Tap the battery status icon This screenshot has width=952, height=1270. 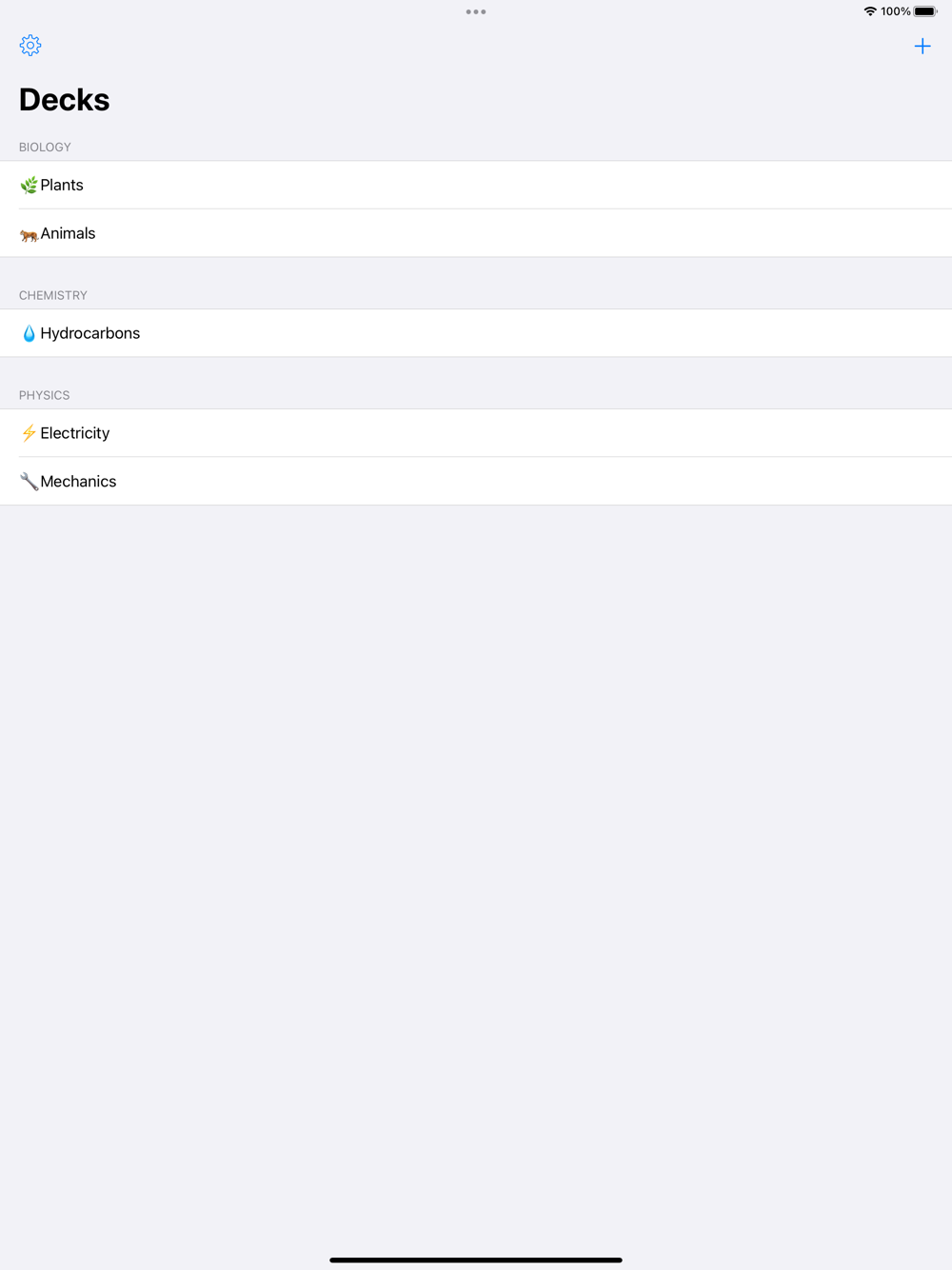click(925, 11)
